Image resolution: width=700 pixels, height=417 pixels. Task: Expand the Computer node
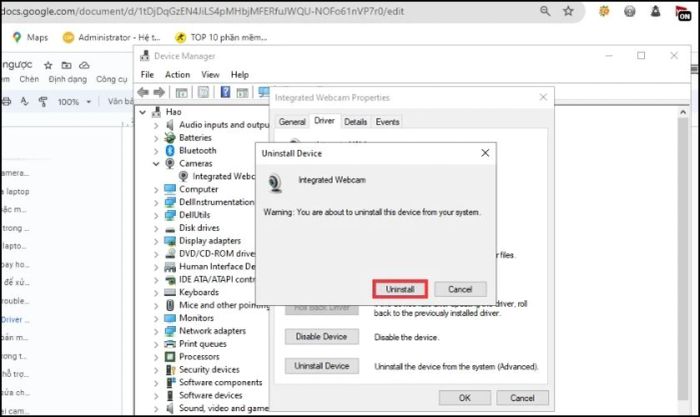pos(156,190)
